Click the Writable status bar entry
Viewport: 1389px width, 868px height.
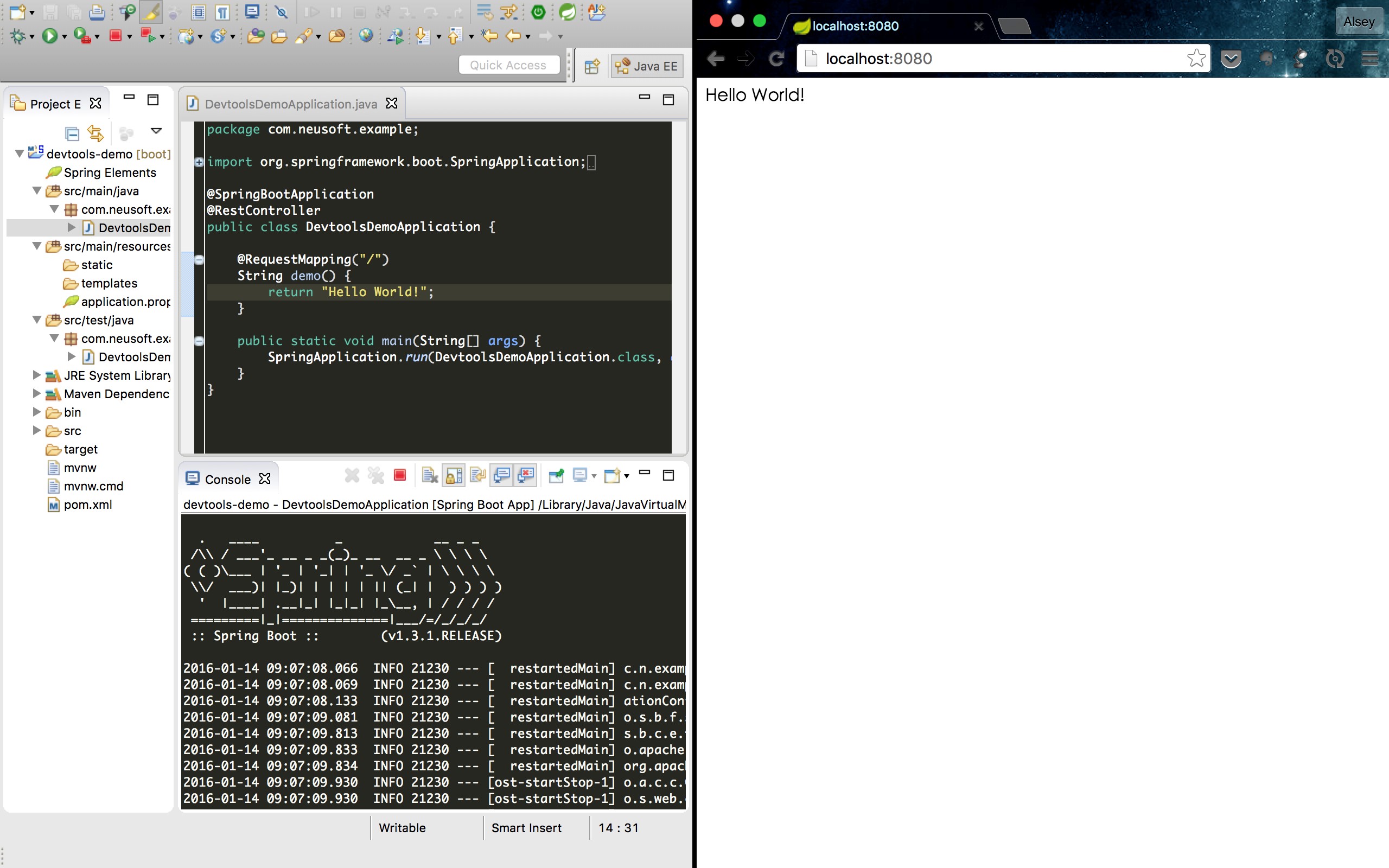[x=403, y=827]
